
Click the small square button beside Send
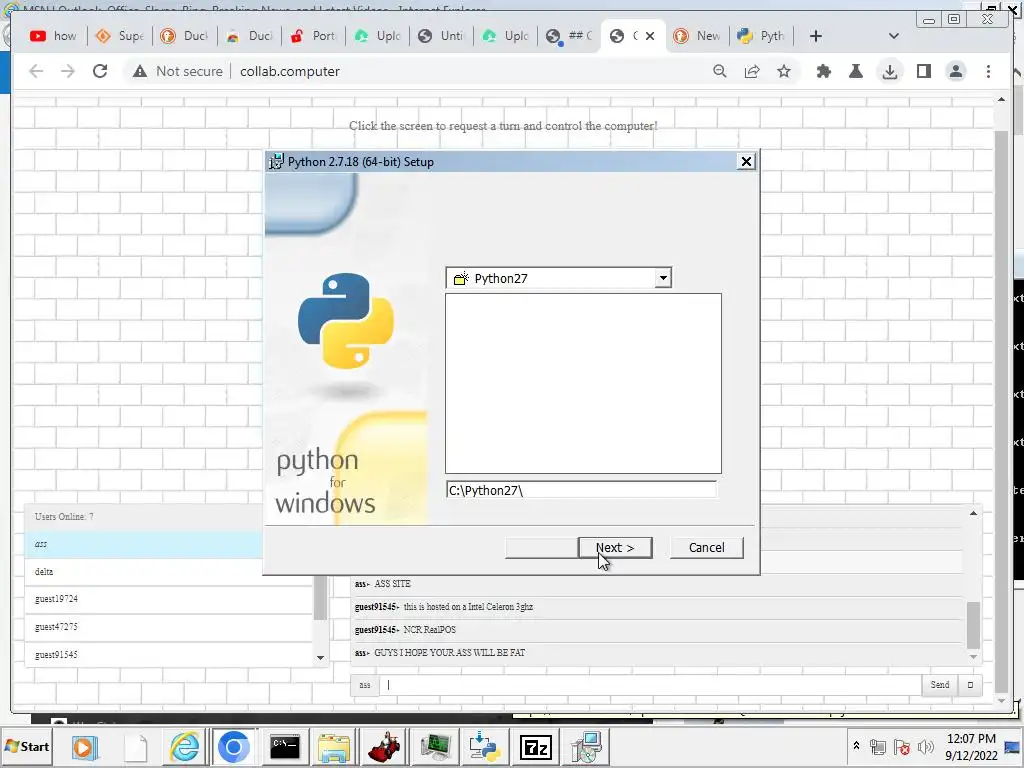coord(970,684)
